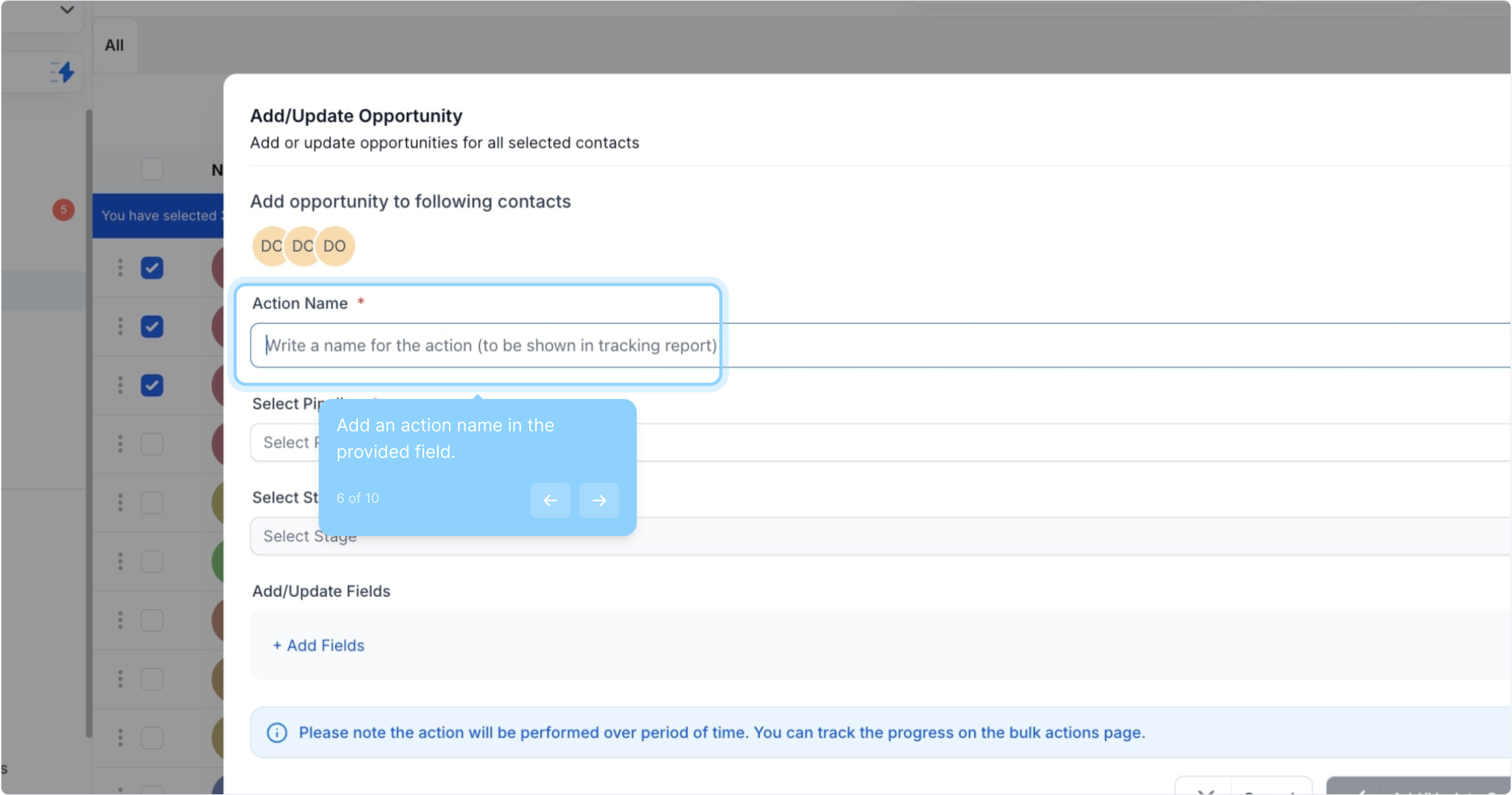
Task: Open three-dot menu for first selected contact
Action: click(x=120, y=268)
